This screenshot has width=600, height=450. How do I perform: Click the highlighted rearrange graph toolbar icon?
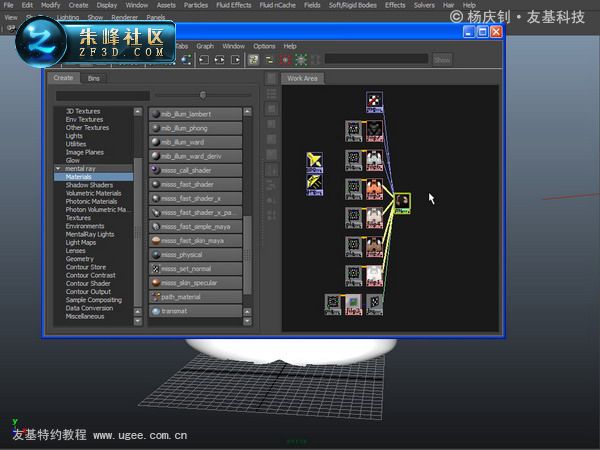click(x=253, y=60)
